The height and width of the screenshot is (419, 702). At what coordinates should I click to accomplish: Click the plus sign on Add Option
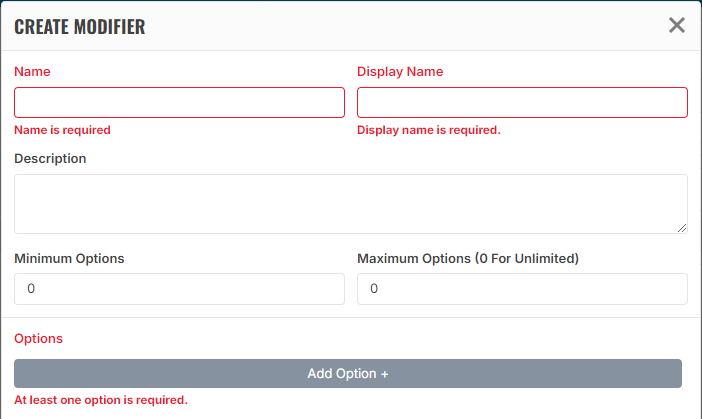click(384, 374)
